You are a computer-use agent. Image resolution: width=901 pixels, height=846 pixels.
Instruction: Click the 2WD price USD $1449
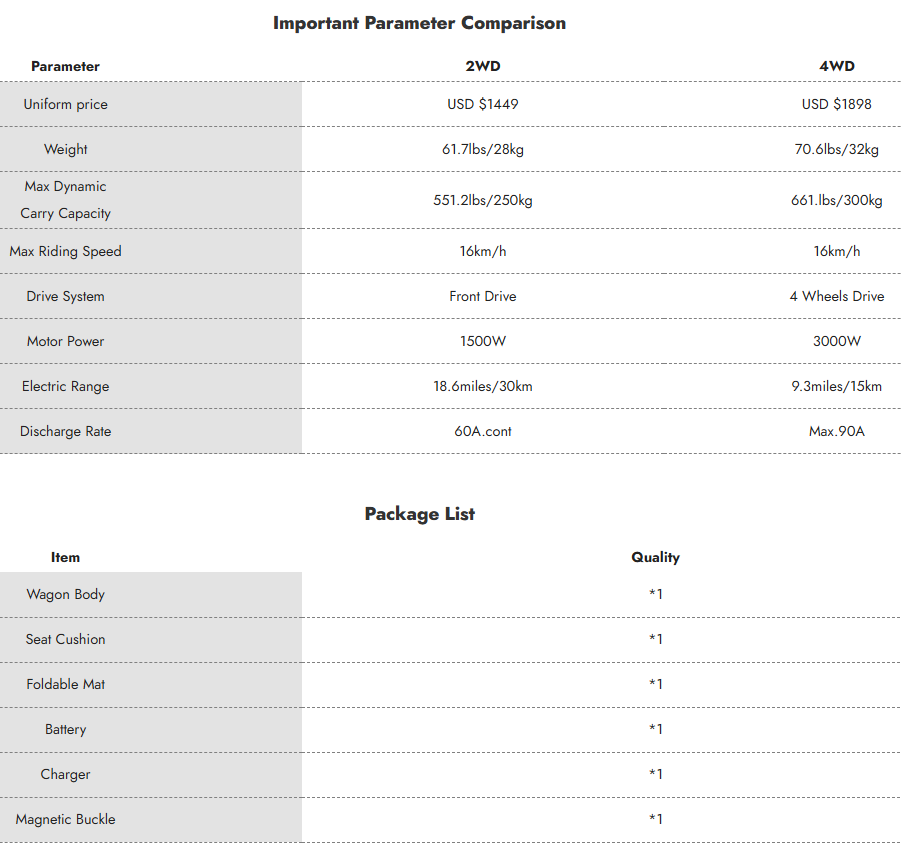pyautogui.click(x=483, y=104)
